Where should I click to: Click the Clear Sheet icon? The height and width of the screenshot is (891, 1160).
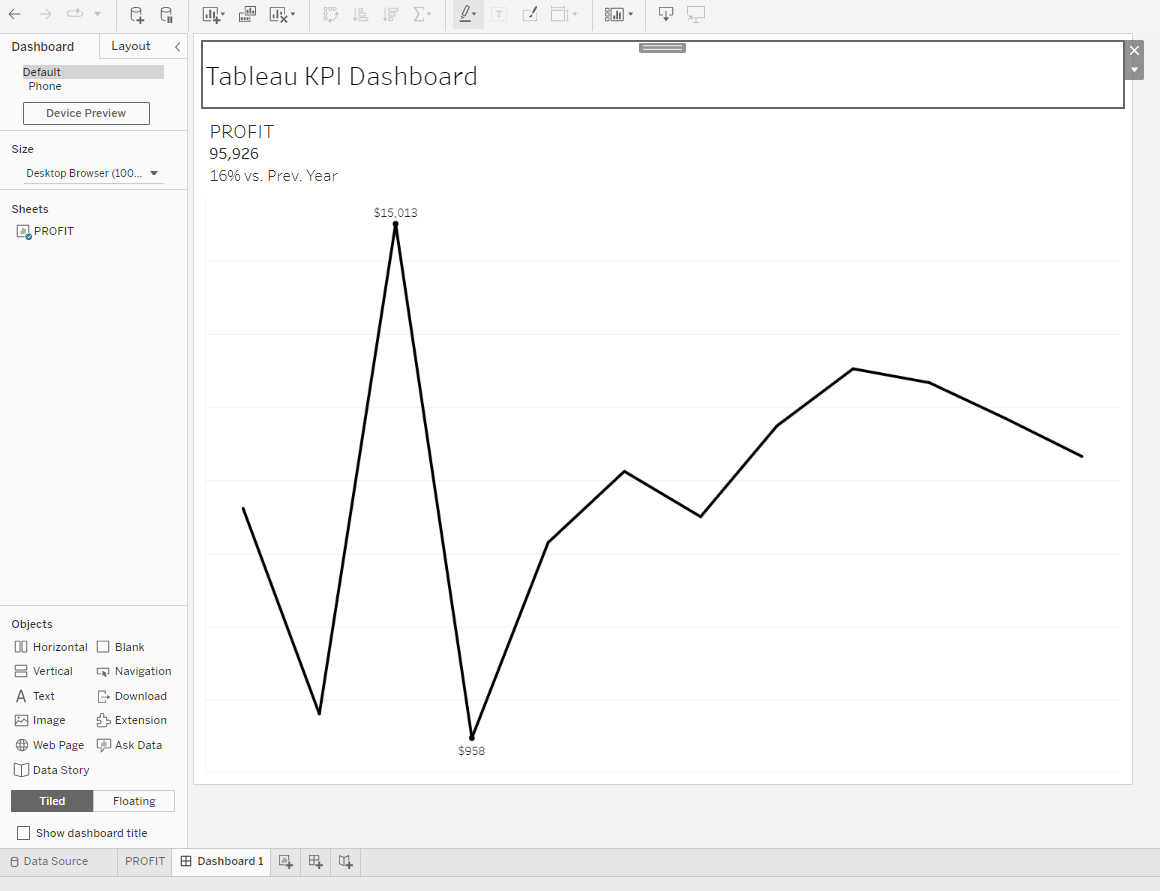click(x=278, y=15)
